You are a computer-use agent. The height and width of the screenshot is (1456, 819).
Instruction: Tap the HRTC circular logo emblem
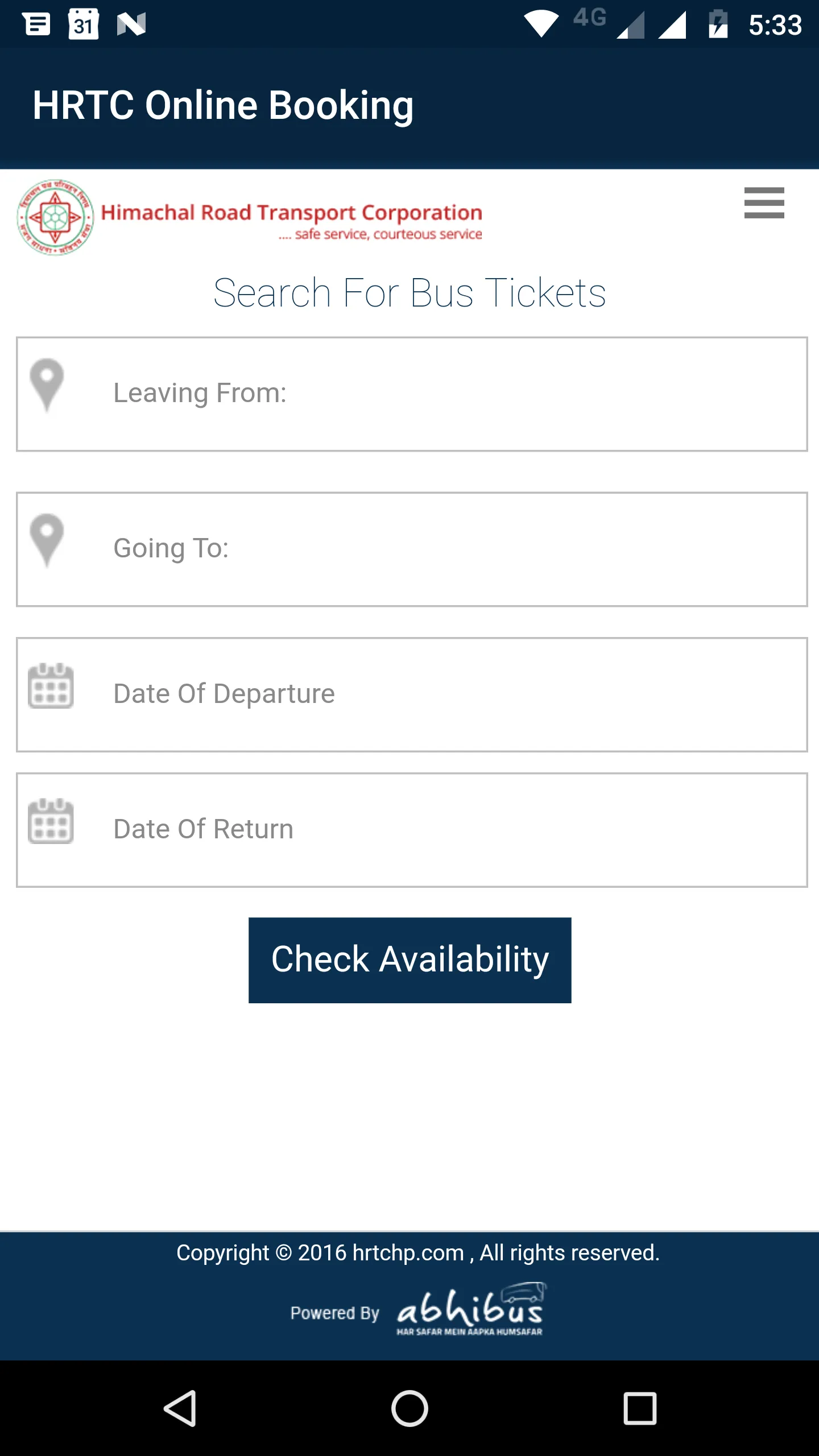coord(55,217)
